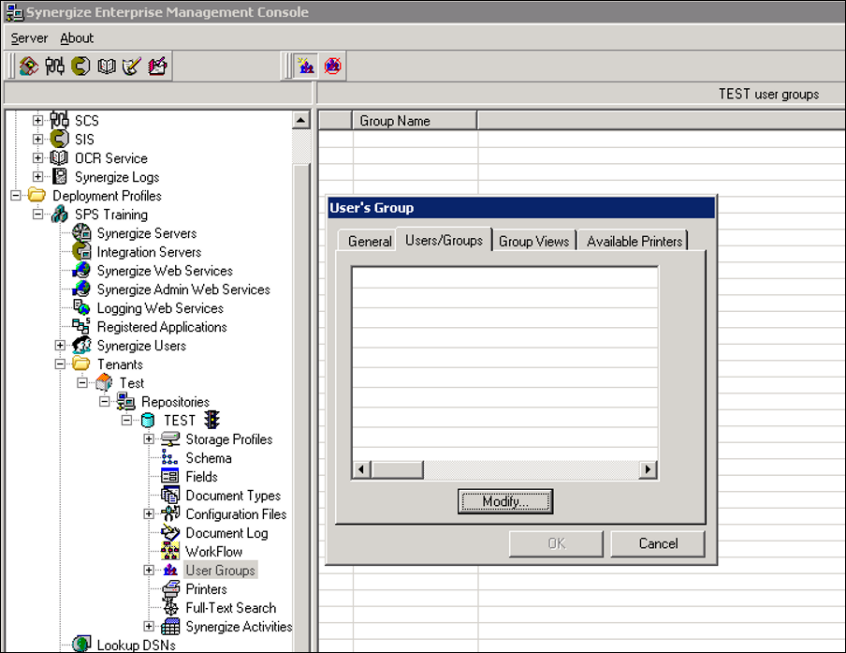Expand the Configuration Files node
Screen dimensions: 846x653
click(148, 514)
